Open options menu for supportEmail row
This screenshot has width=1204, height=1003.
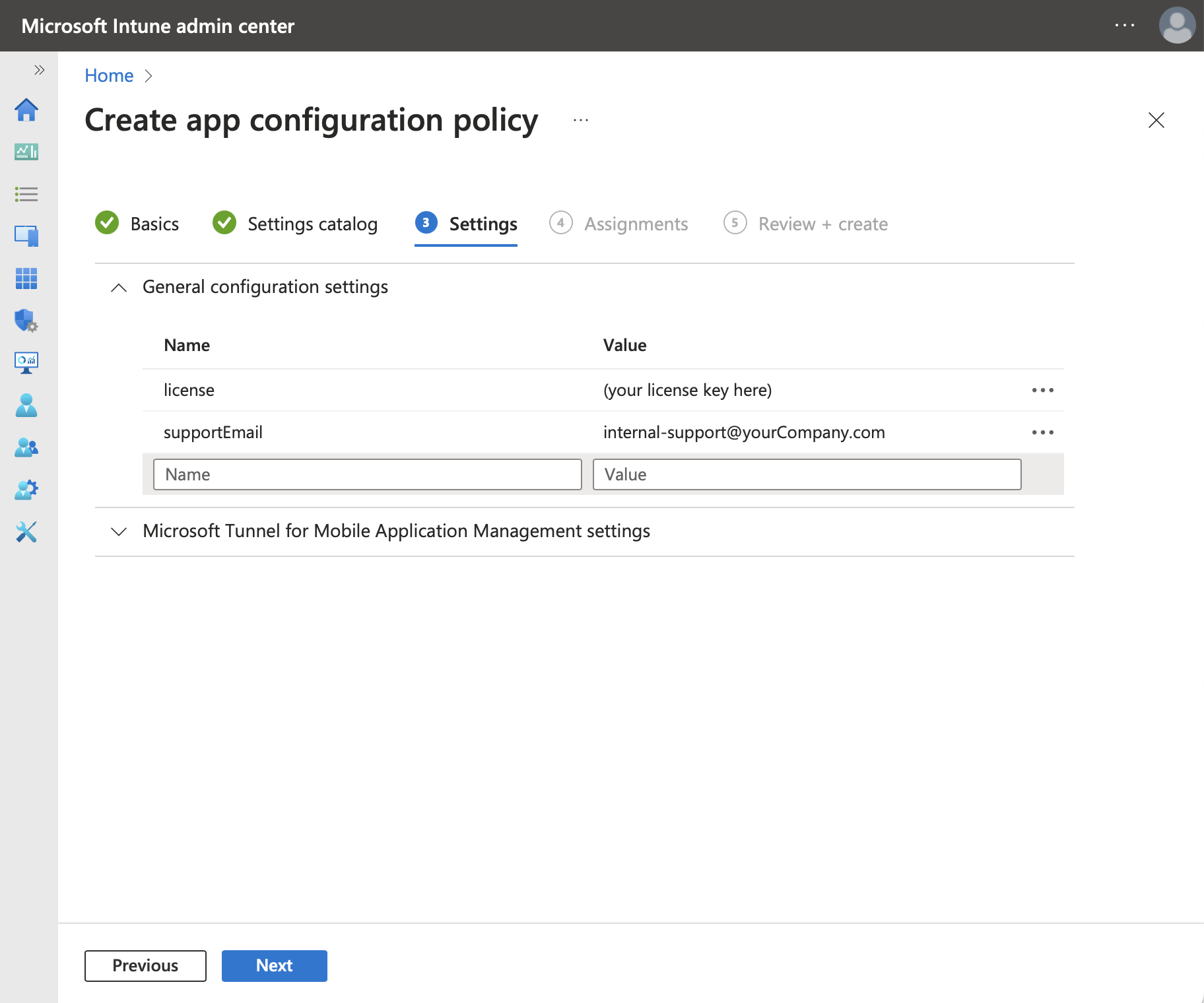[1043, 432]
